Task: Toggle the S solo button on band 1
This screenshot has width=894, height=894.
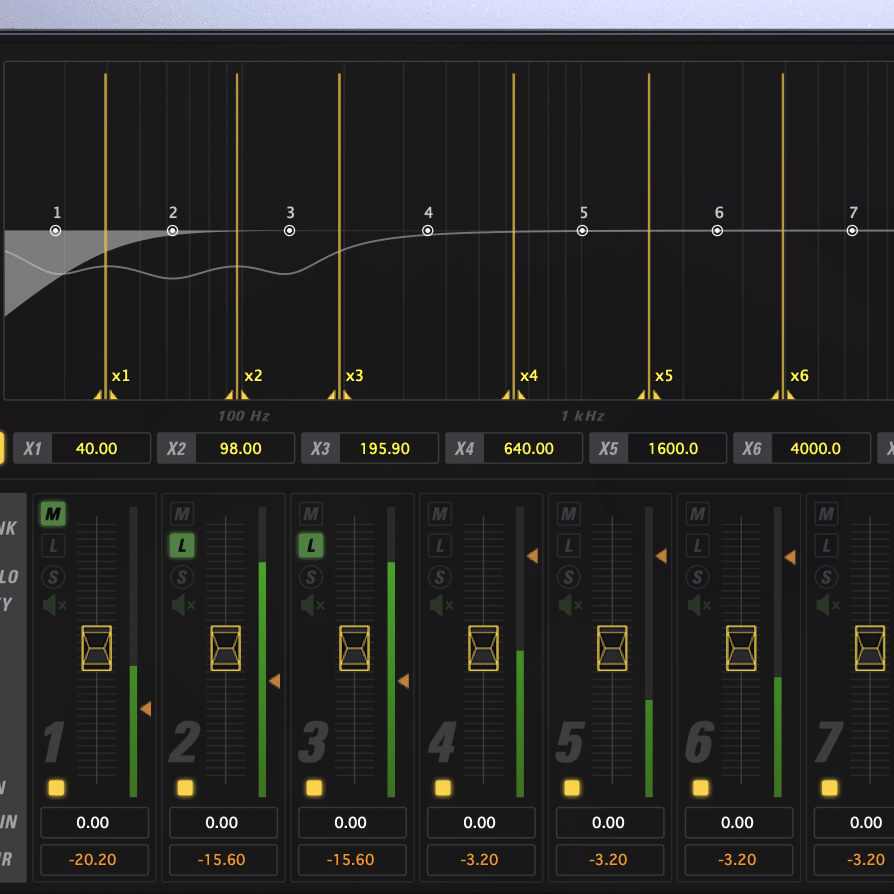Action: pos(53,577)
